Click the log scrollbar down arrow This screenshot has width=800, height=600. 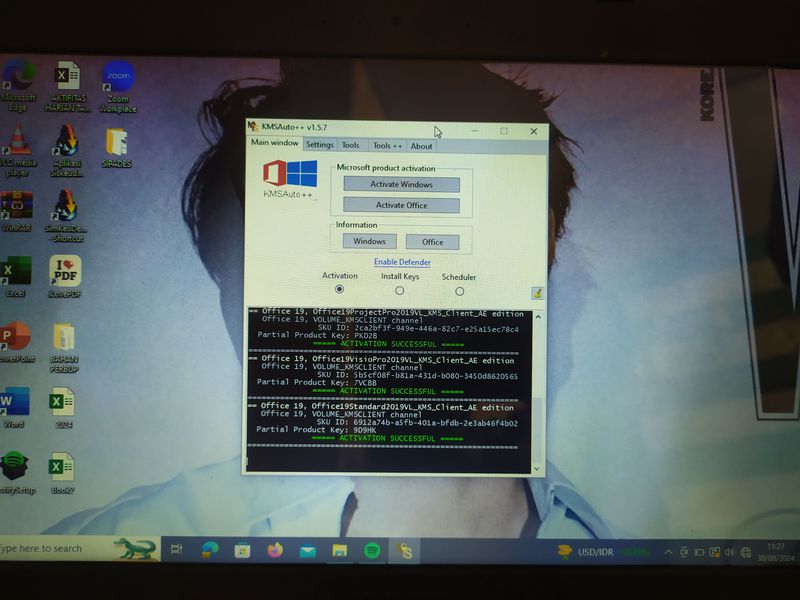(538, 468)
